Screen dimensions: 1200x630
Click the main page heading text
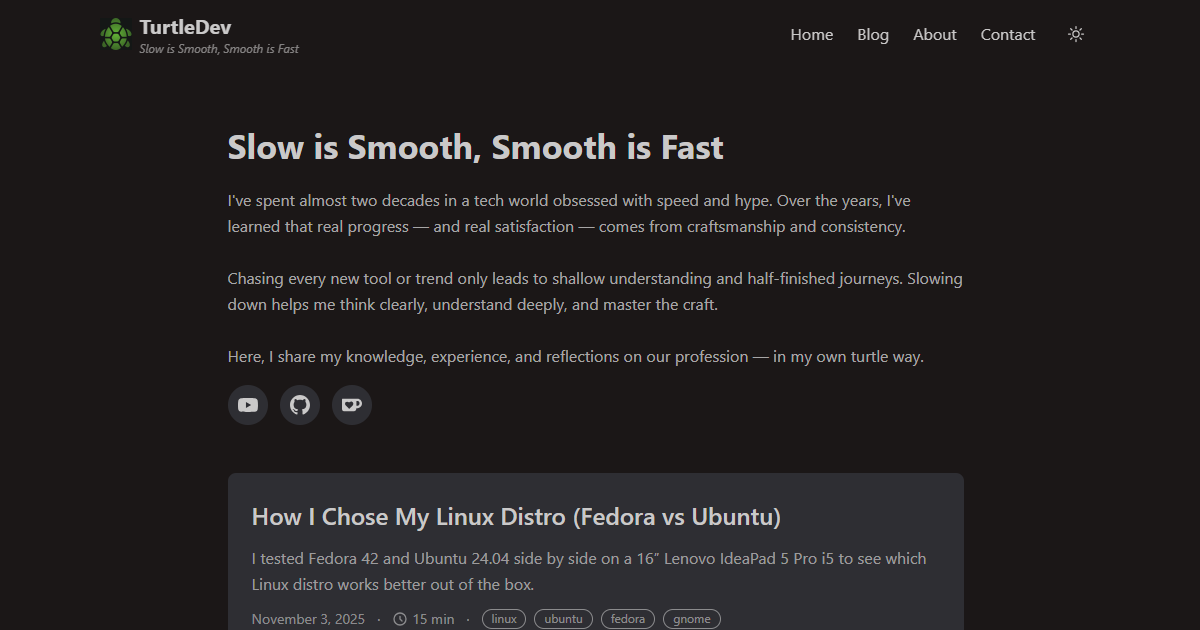pyautogui.click(x=475, y=148)
